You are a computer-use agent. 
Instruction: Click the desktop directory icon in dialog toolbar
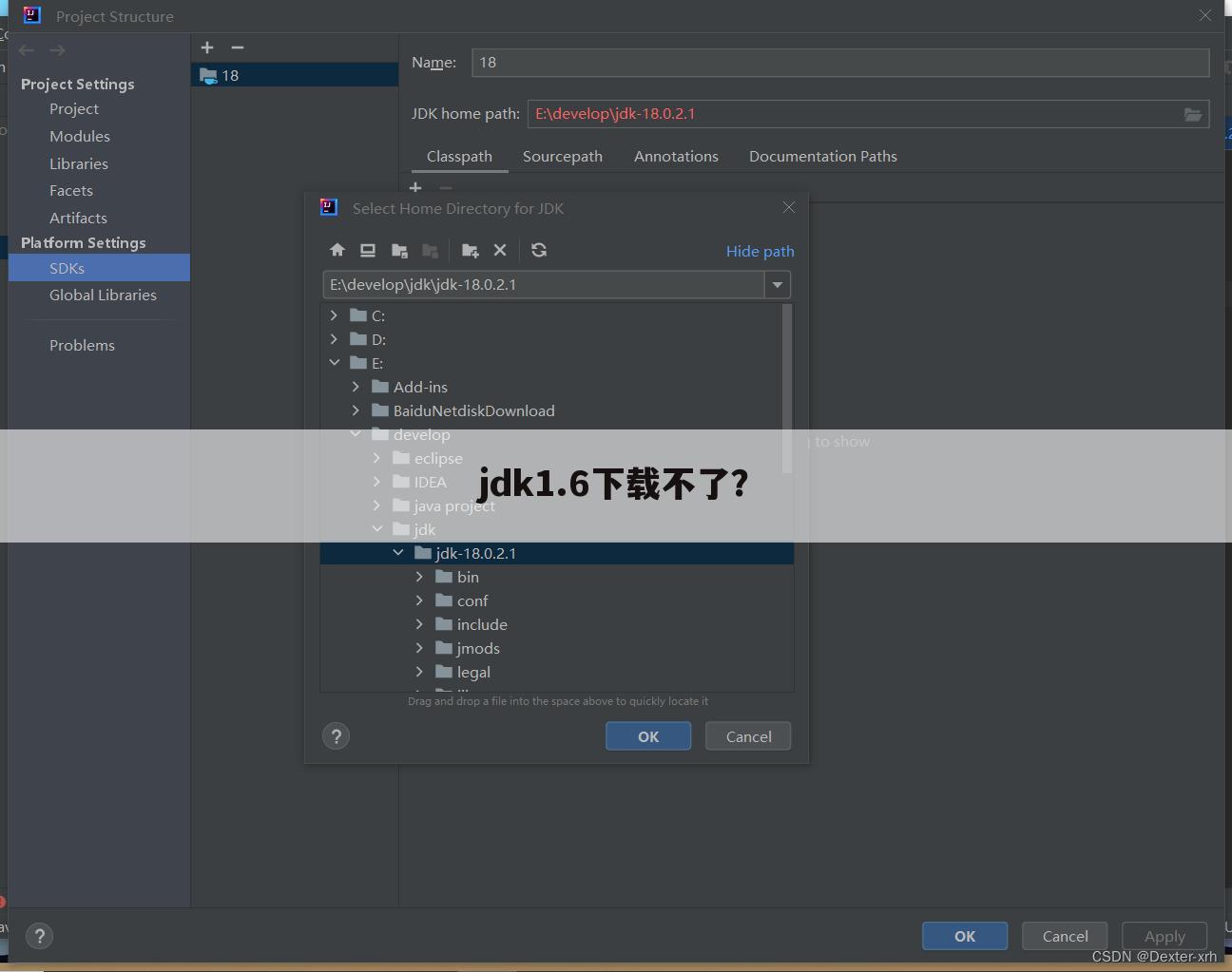(x=368, y=250)
